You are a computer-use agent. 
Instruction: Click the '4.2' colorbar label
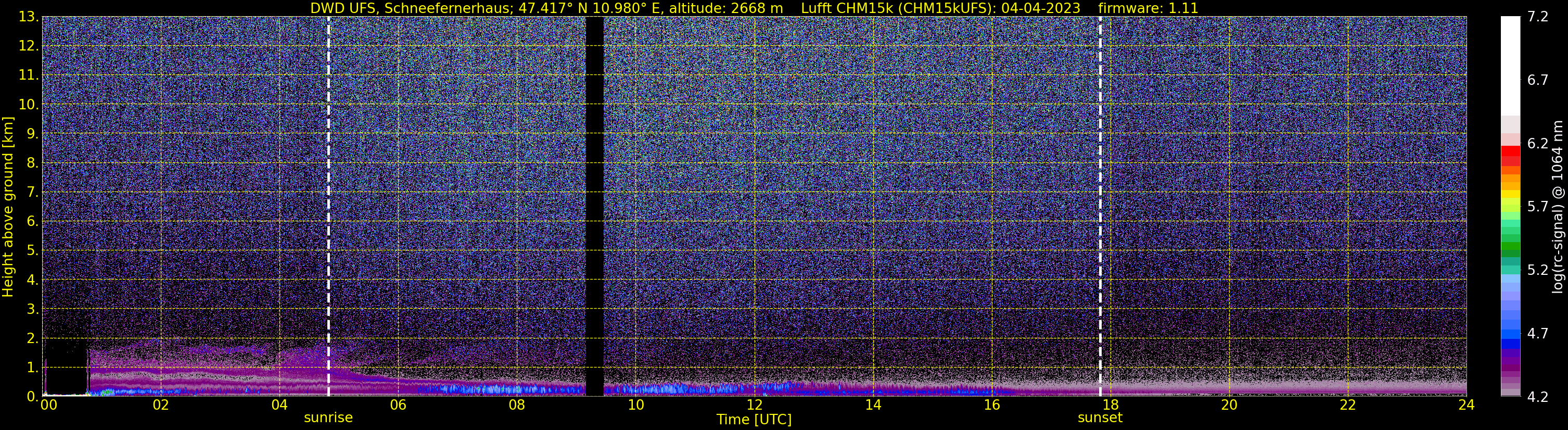pos(1538,397)
